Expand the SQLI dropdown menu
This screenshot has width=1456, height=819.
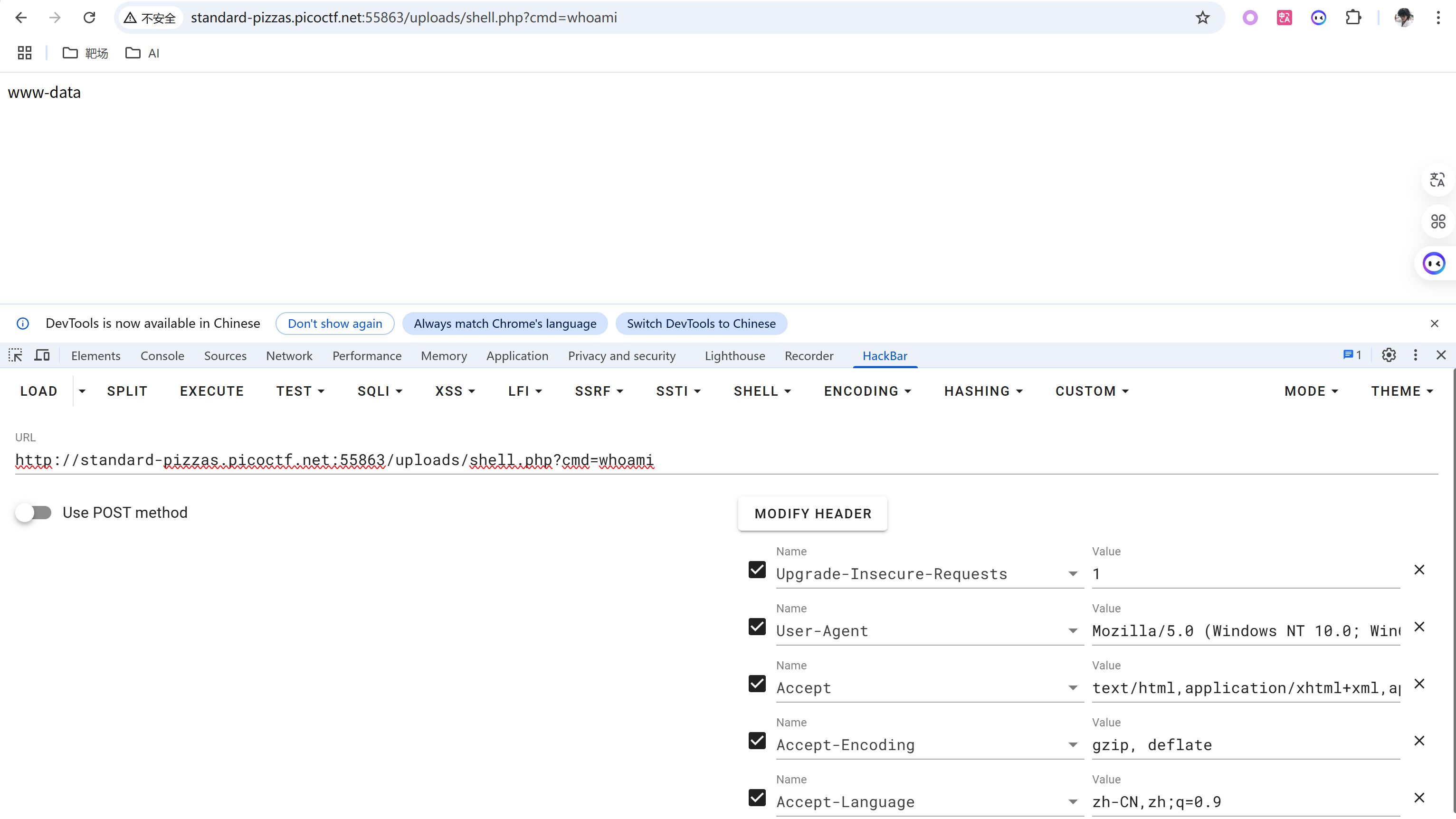[380, 391]
